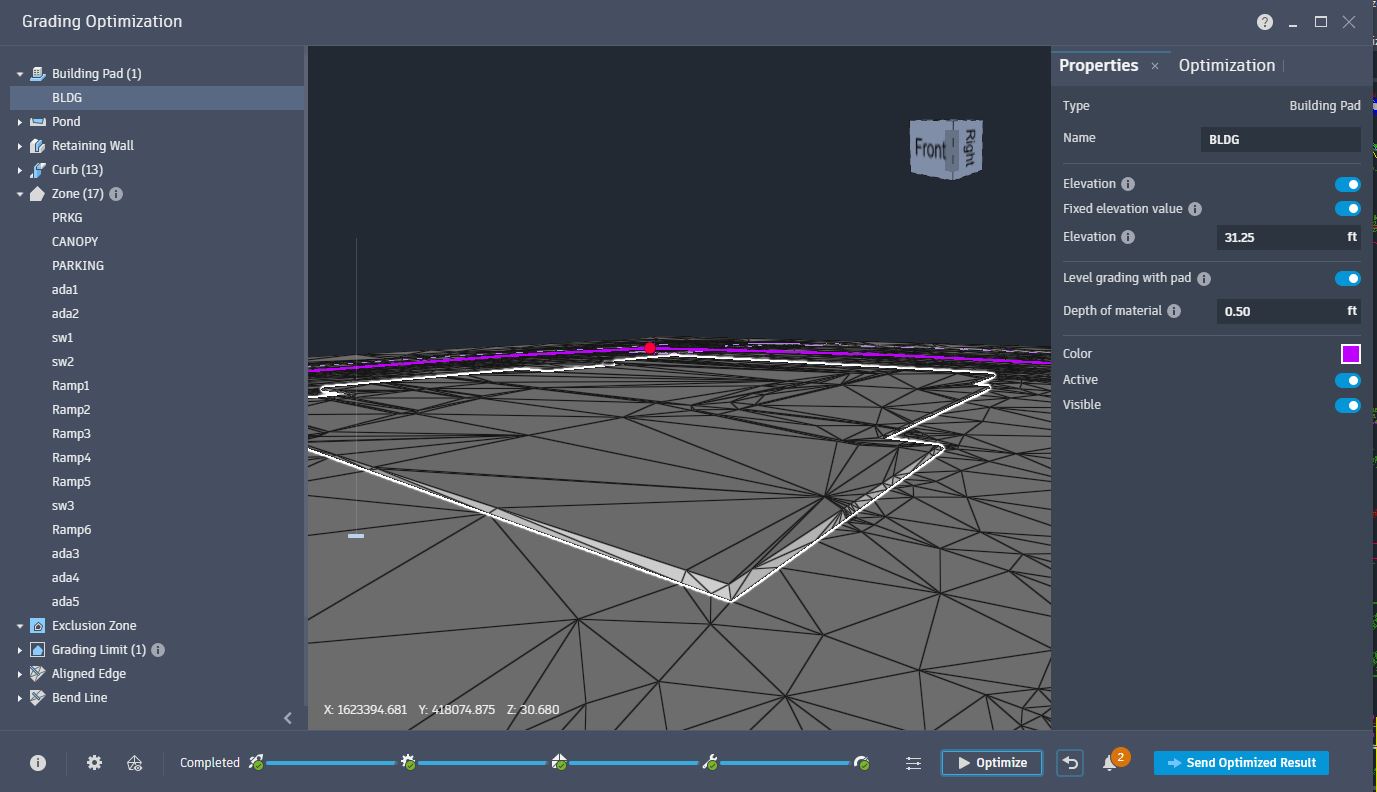Open the settings gear in bottom toolbar

[93, 762]
